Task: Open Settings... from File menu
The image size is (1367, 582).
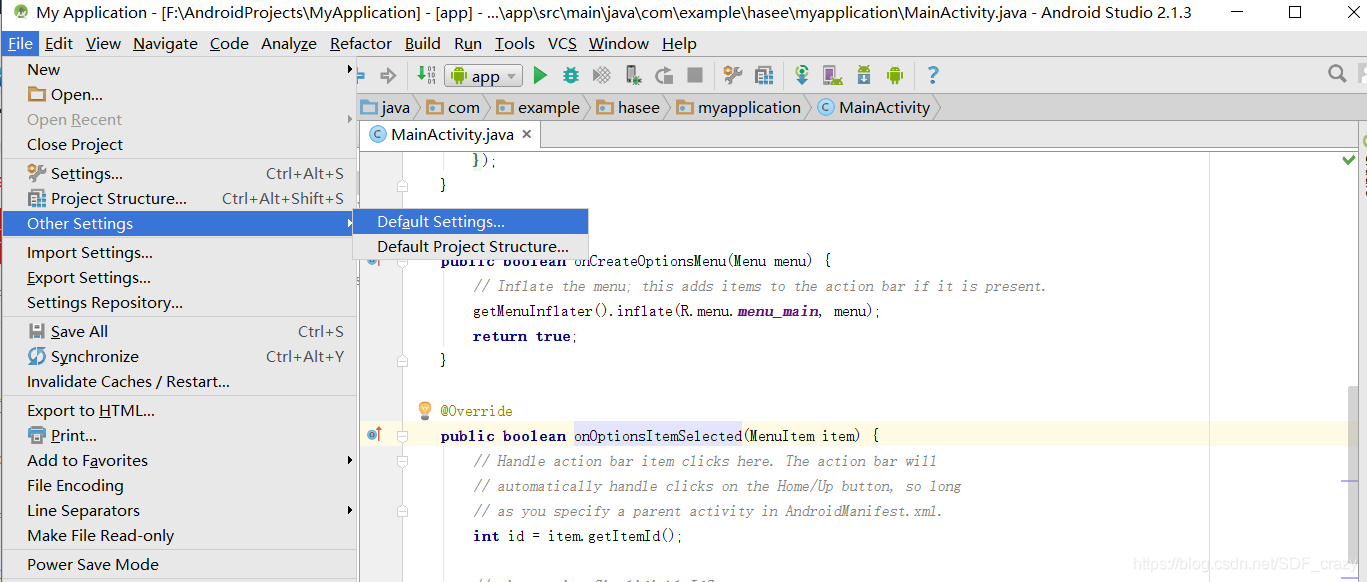Action: click(180, 174)
